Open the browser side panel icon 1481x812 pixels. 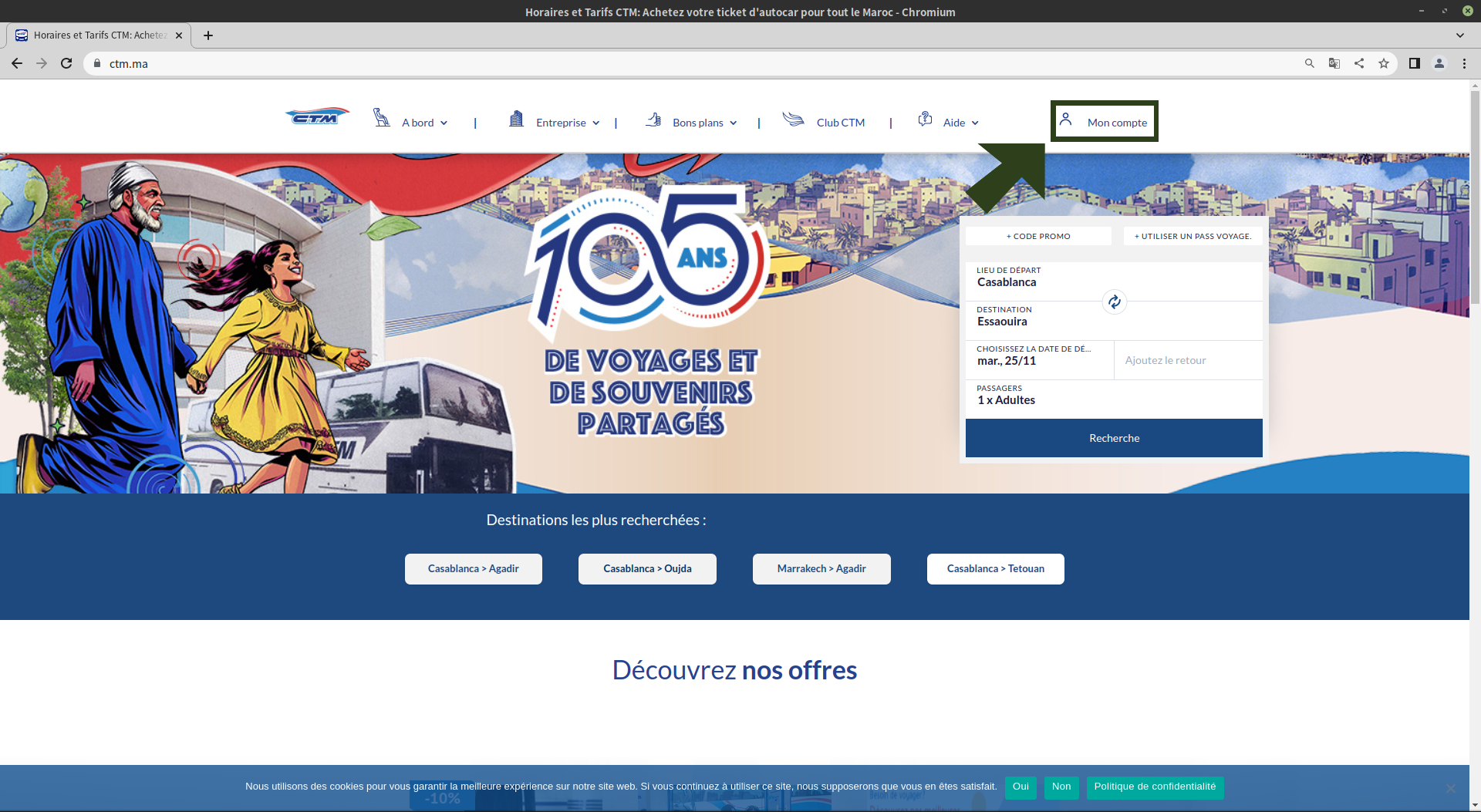(1414, 63)
